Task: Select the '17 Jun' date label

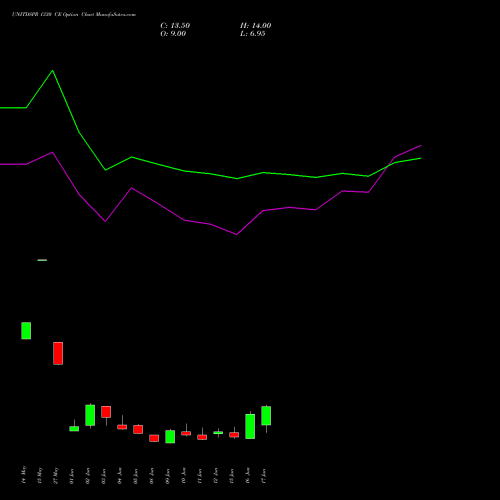Action: [263, 475]
